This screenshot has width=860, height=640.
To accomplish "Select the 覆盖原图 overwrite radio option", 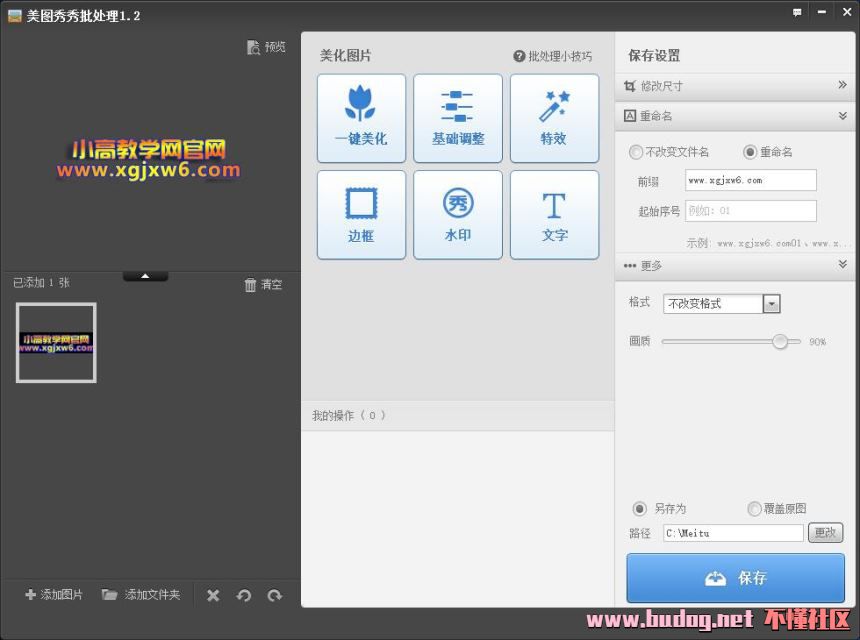I will [x=754, y=508].
